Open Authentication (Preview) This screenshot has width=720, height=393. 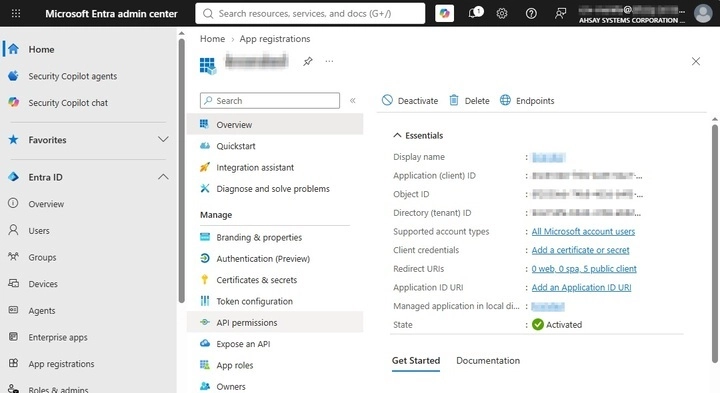click(263, 259)
